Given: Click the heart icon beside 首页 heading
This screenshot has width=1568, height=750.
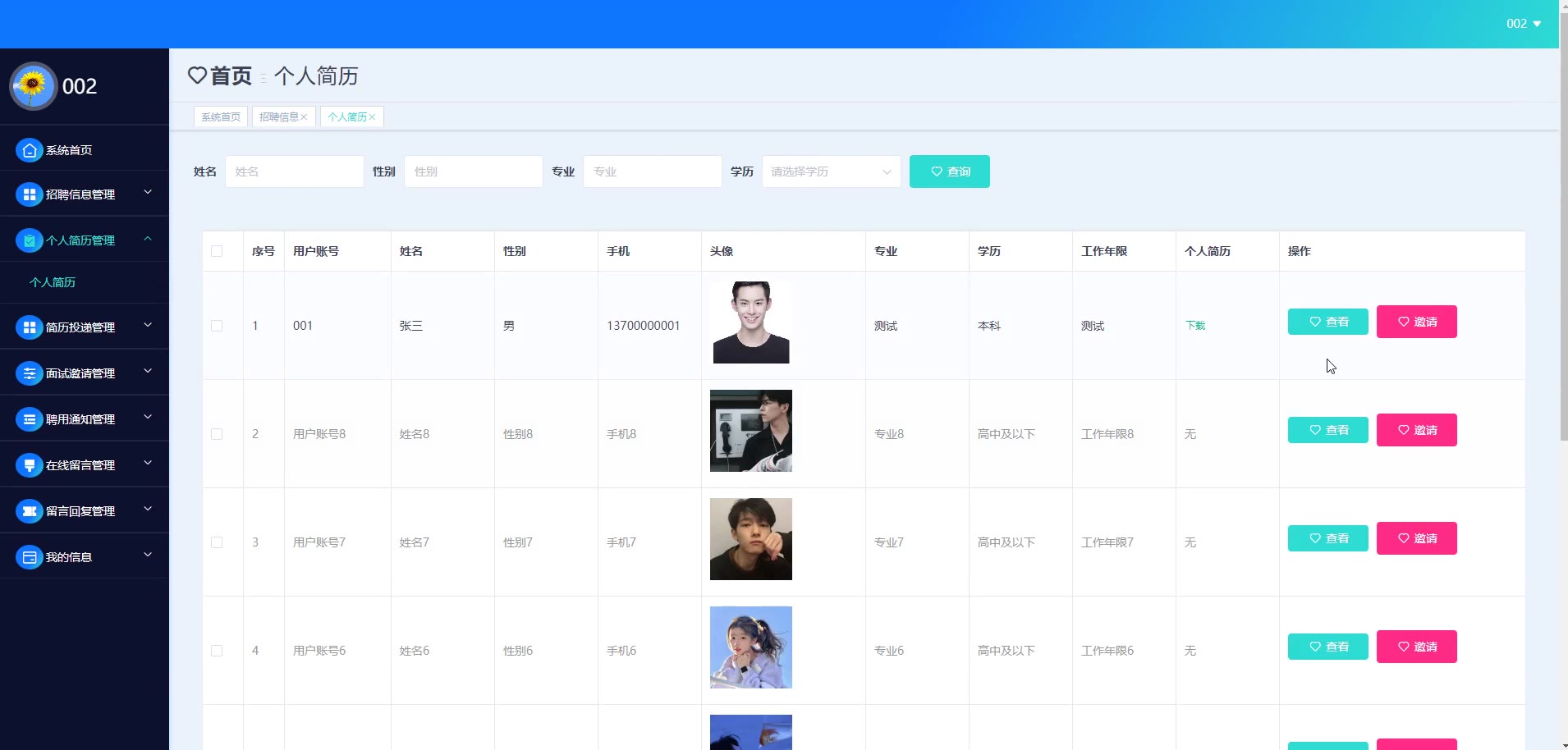Looking at the screenshot, I should coord(197,75).
